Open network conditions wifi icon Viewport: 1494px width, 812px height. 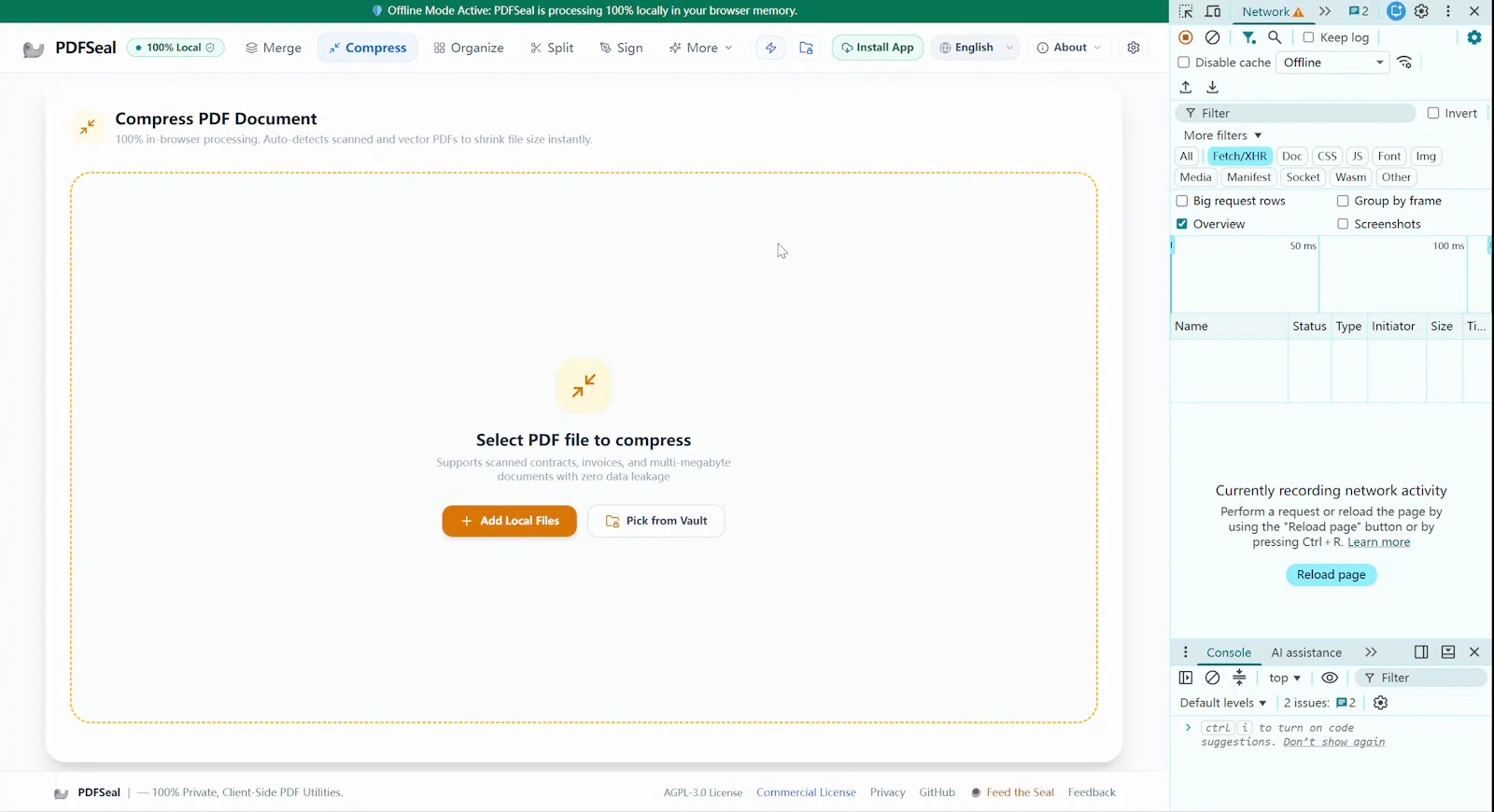click(x=1405, y=63)
